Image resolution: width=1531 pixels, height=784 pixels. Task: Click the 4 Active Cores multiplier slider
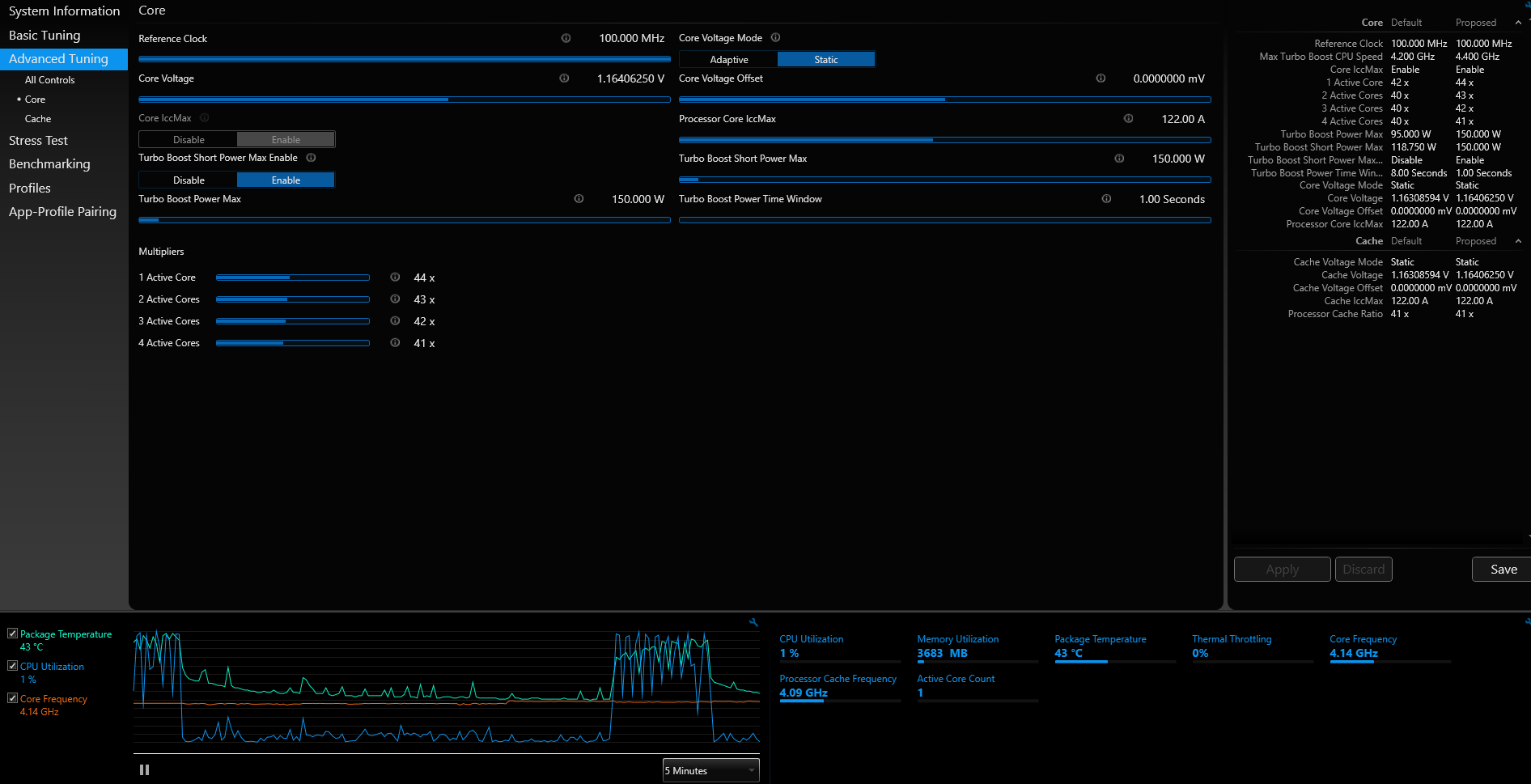click(293, 343)
